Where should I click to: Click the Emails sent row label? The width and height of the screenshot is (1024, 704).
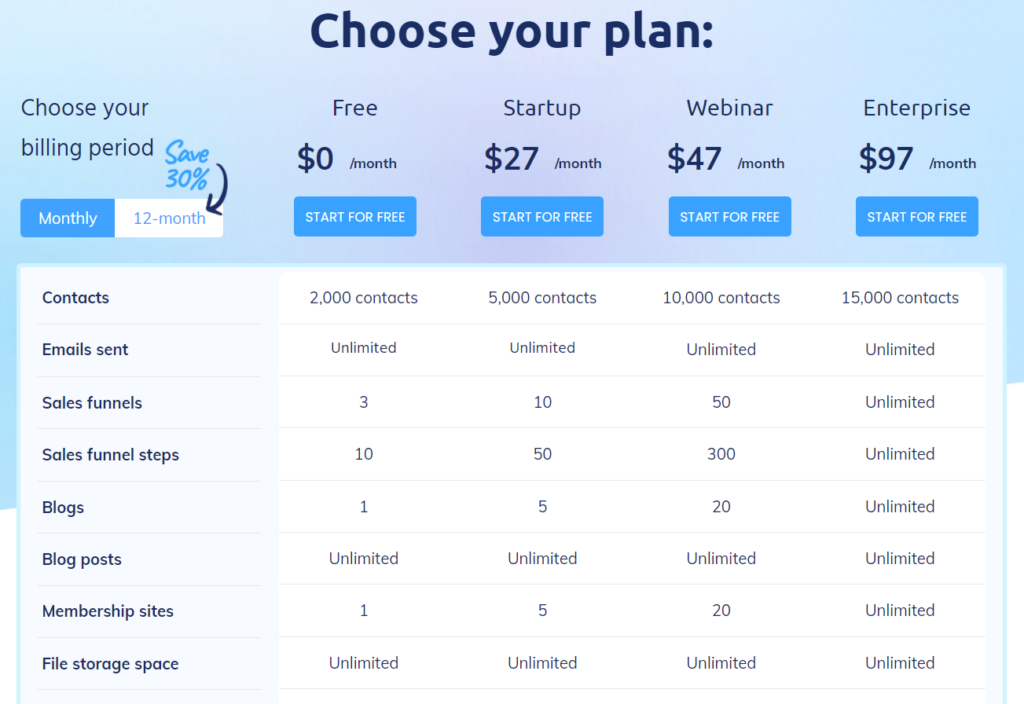coord(85,349)
